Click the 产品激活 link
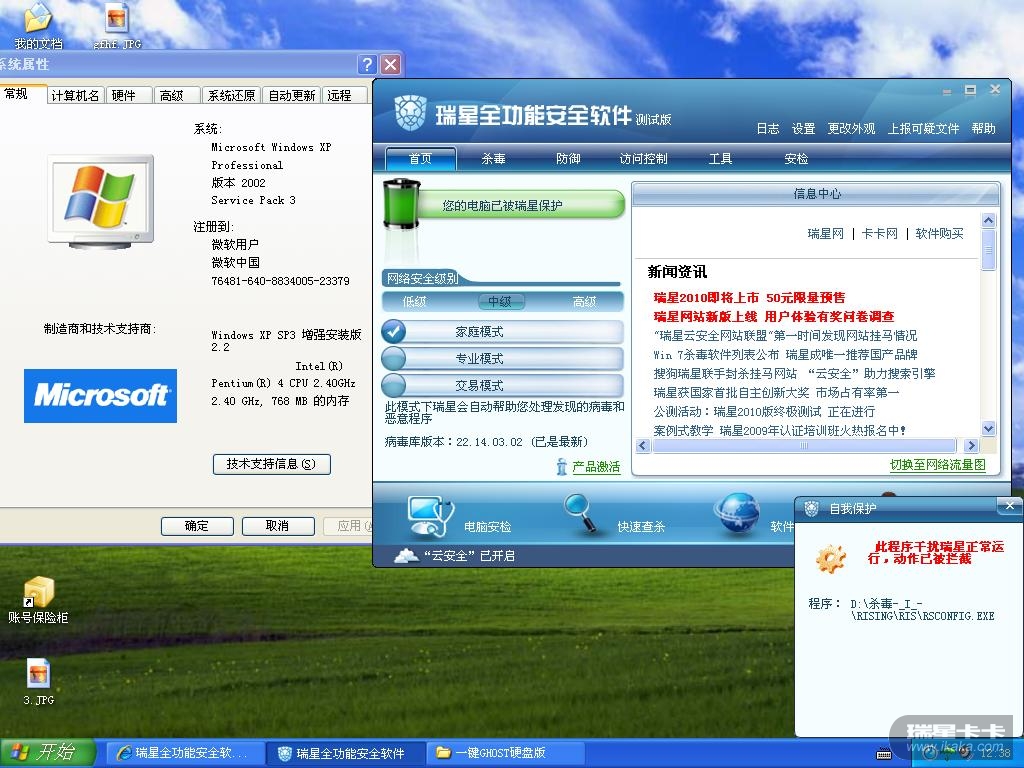 click(596, 466)
